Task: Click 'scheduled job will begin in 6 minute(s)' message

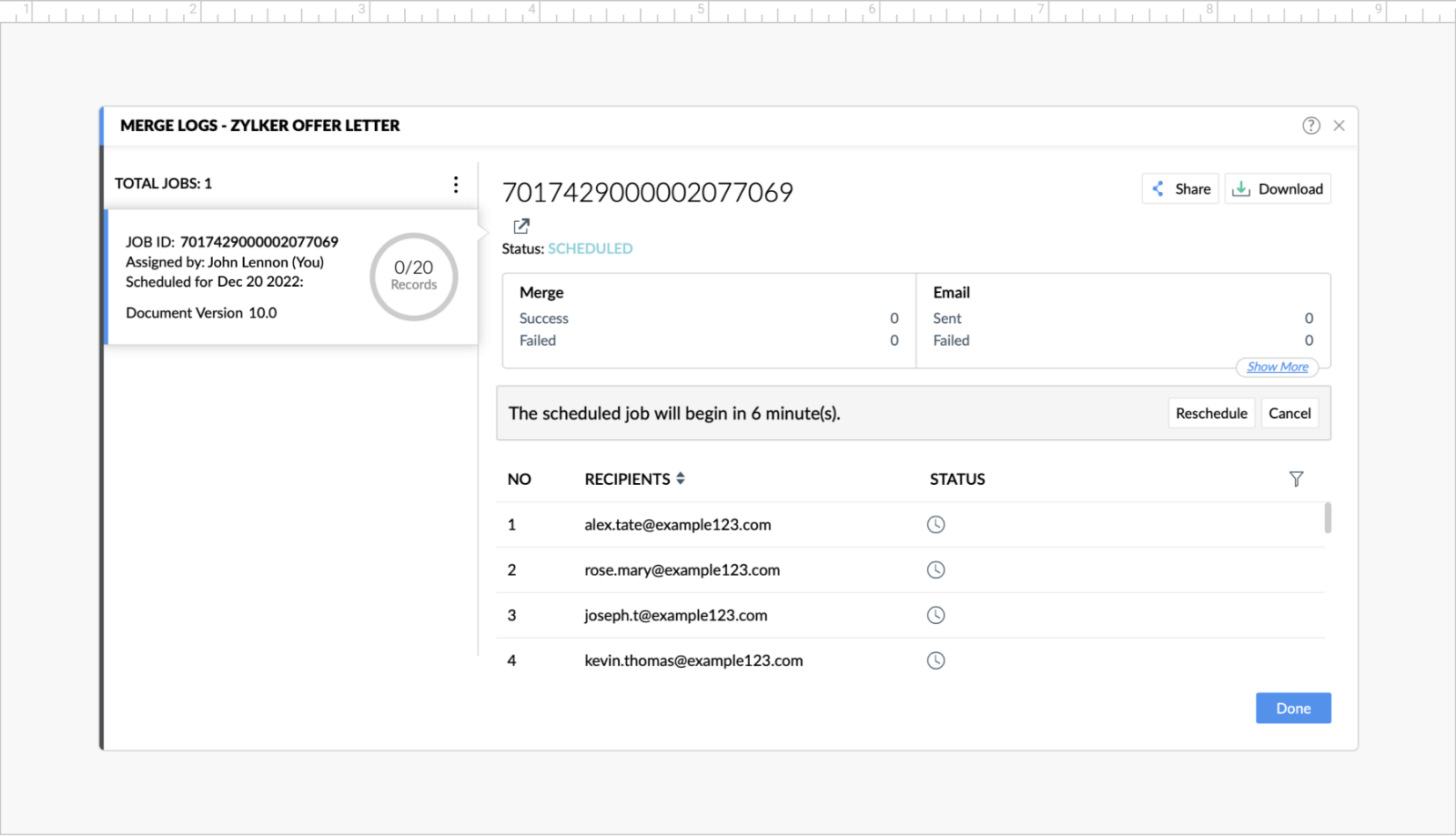Action: [674, 414]
